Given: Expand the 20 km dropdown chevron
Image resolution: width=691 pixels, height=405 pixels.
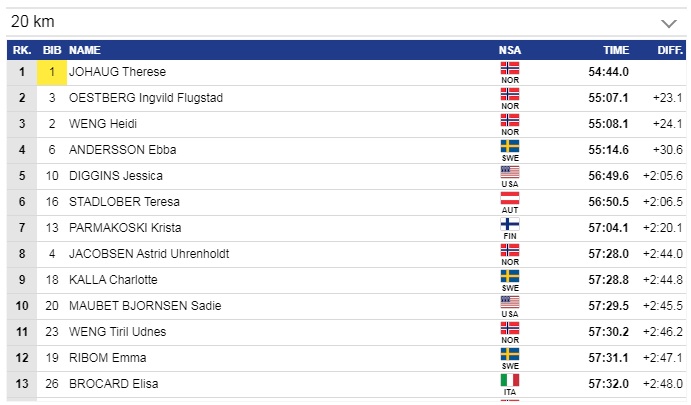Looking at the screenshot, I should 669,22.
